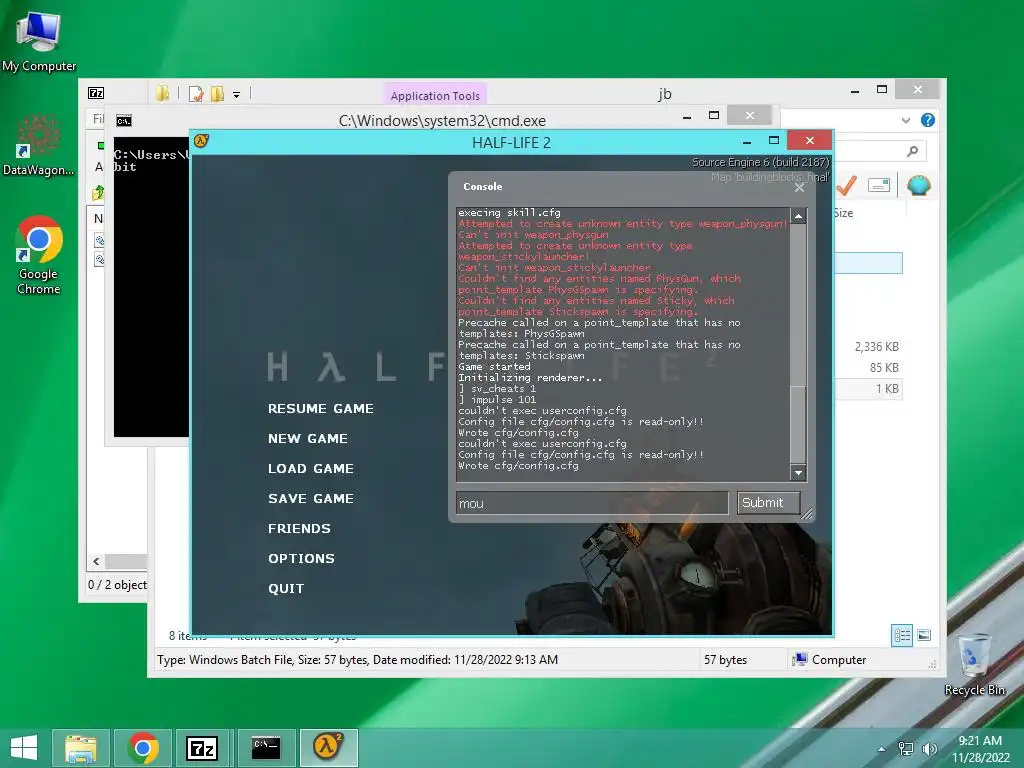Open SAVE GAME menu
Viewport: 1024px width, 768px height.
(311, 499)
